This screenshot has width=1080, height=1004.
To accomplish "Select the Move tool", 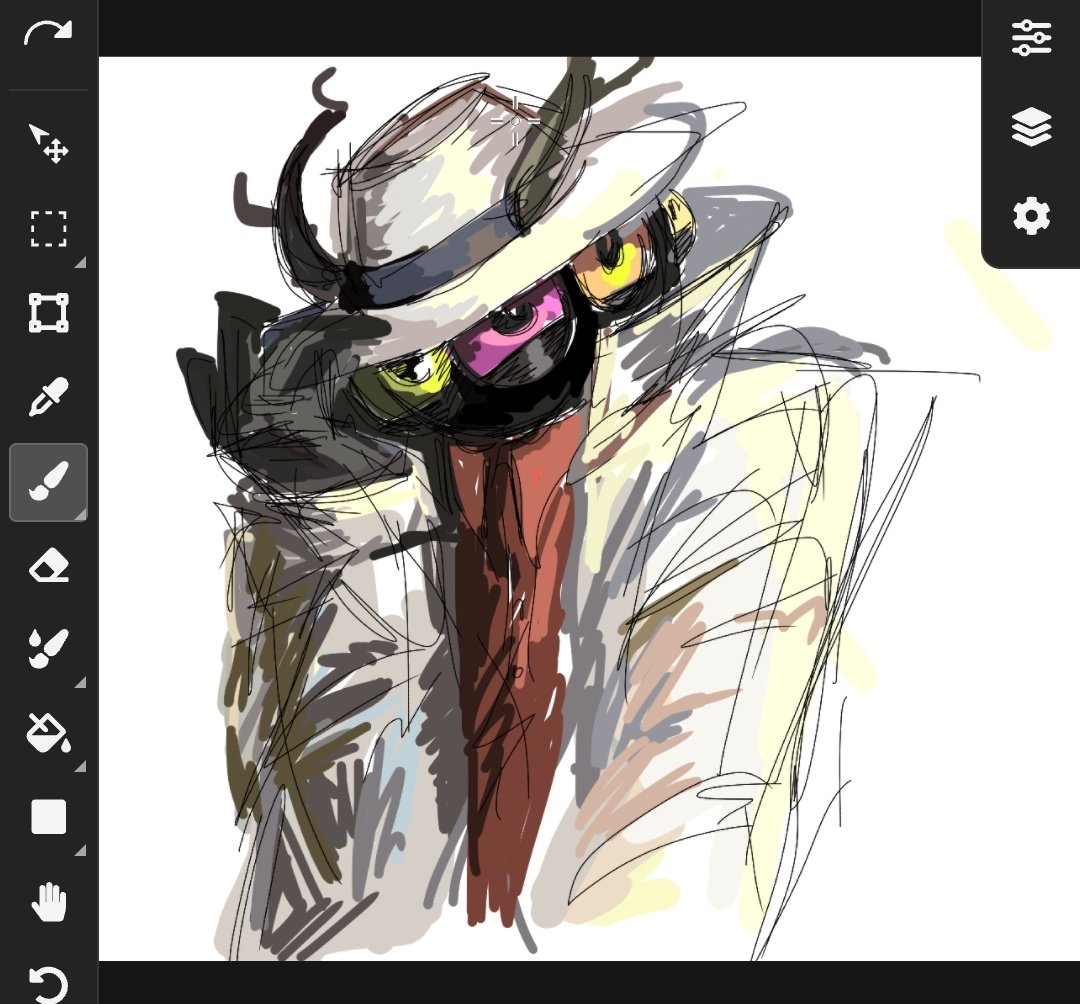I will click(48, 143).
